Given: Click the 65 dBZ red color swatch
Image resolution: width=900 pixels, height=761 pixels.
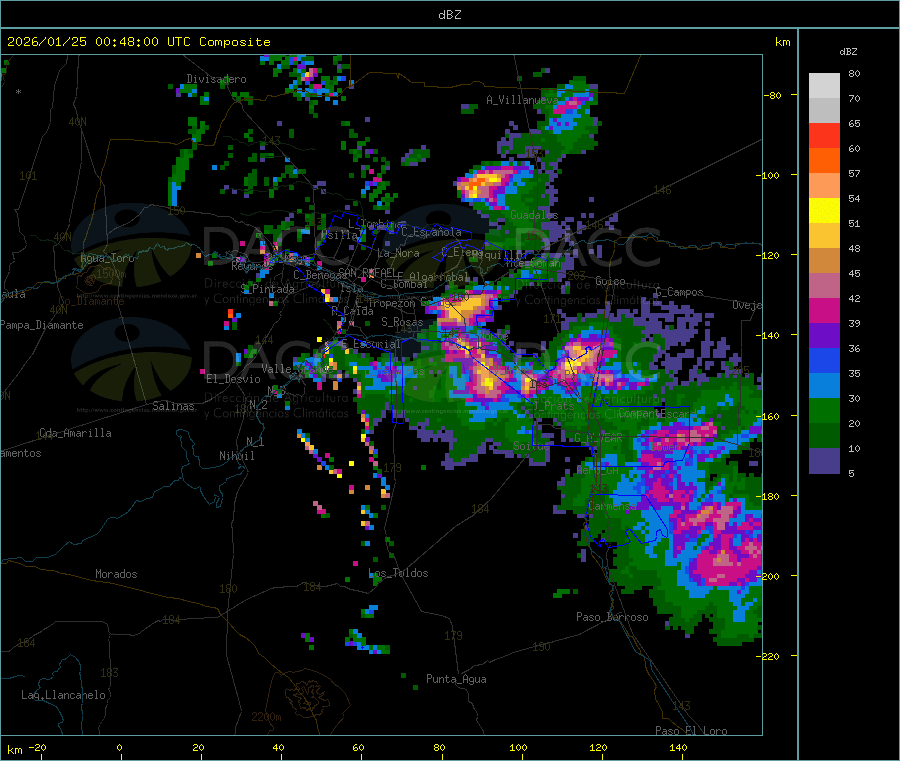Looking at the screenshot, I should click(x=824, y=135).
